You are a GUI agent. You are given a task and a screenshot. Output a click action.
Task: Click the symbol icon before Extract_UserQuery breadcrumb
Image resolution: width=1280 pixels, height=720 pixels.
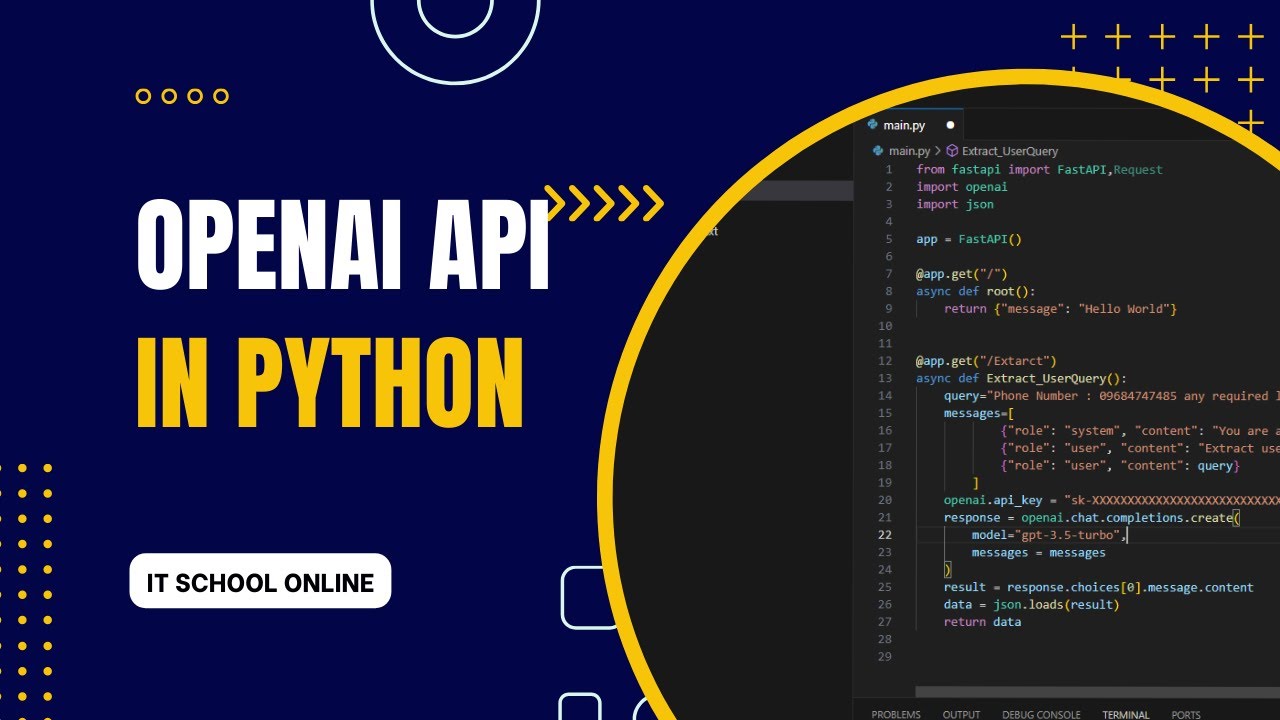tap(952, 151)
